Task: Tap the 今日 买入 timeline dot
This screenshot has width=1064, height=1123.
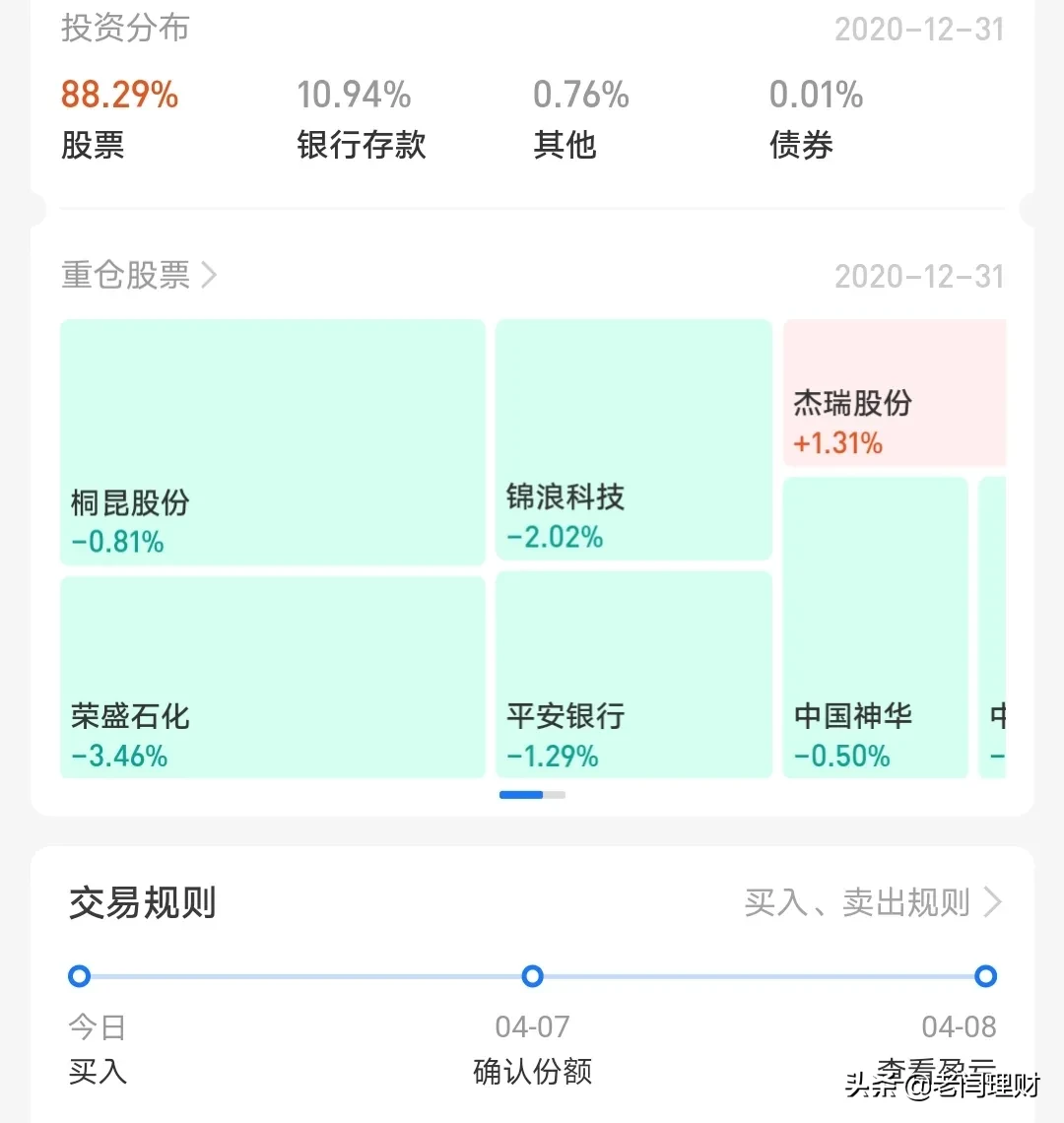Action: pyautogui.click(x=80, y=976)
